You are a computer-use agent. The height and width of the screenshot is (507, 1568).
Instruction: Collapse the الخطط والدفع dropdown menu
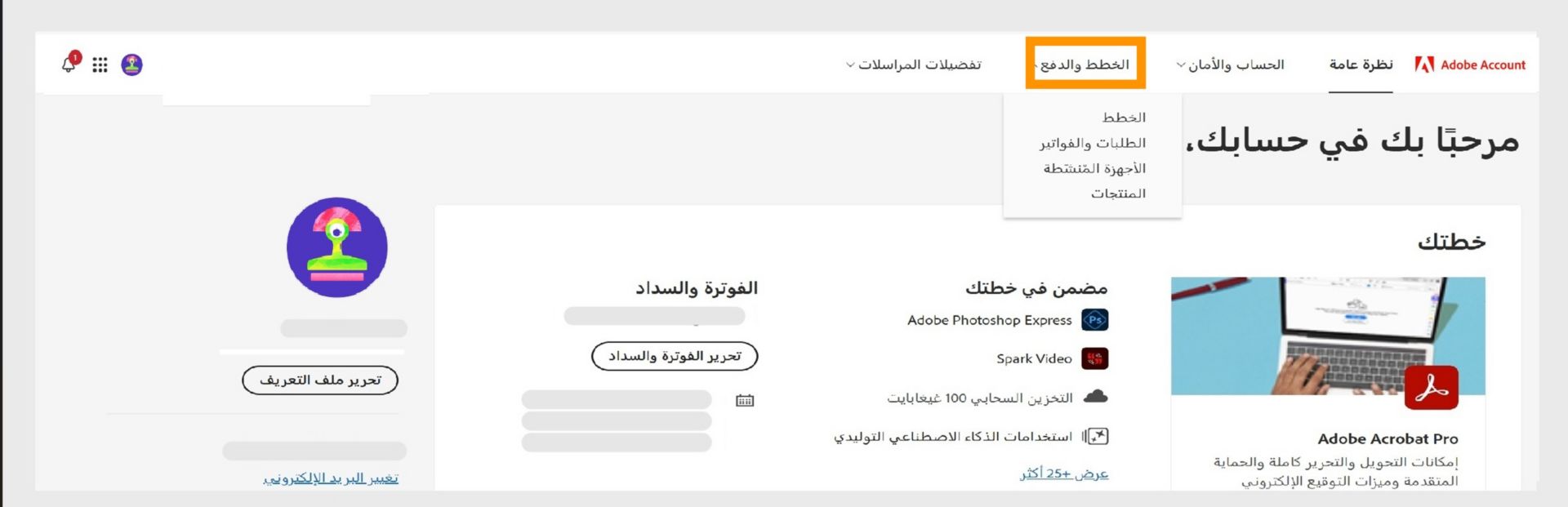click(1085, 64)
